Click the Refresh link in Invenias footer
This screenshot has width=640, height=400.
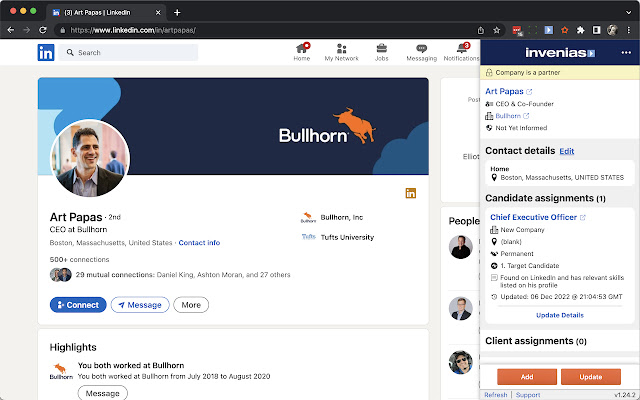(496, 395)
